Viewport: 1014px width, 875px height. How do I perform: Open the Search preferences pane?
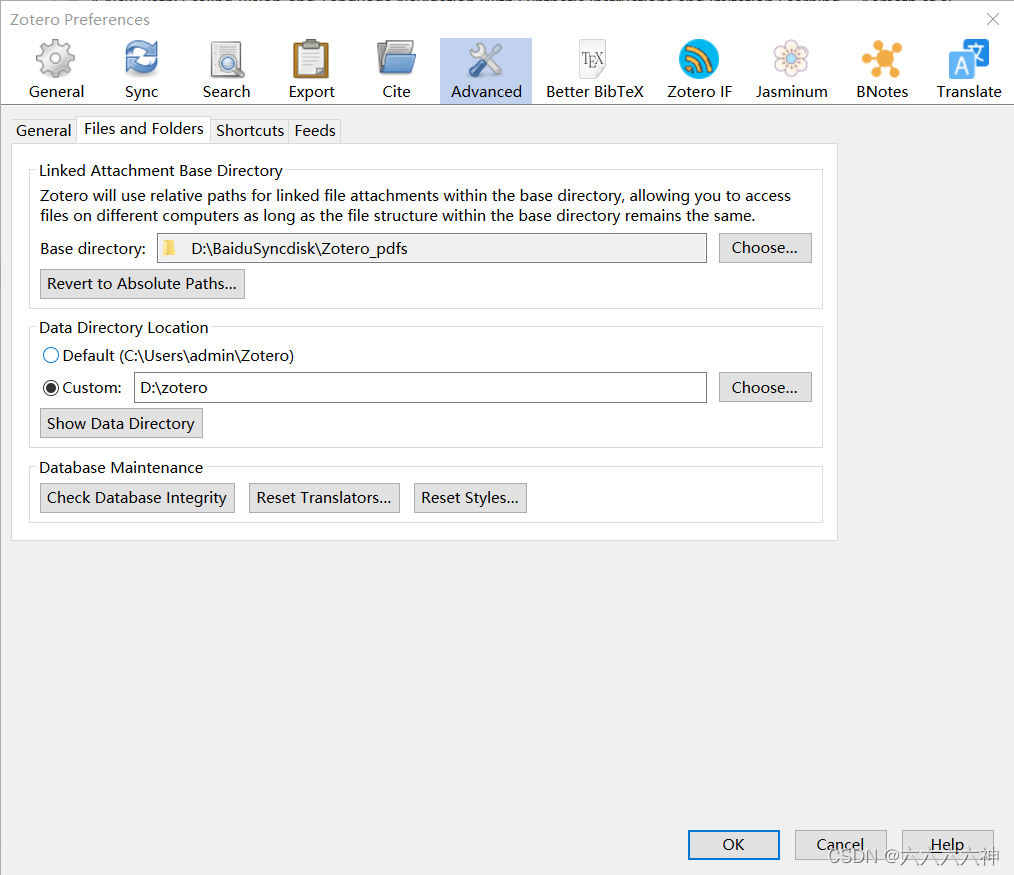tap(226, 70)
